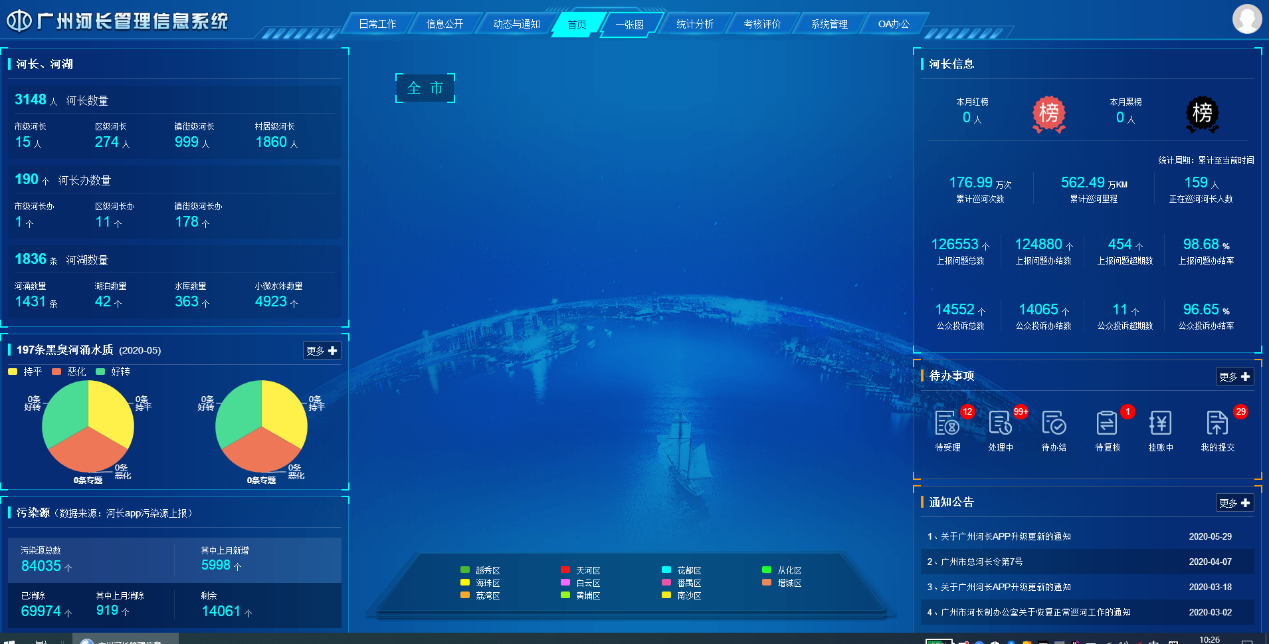Viewport: 1269px width, 644px height.
Task: Click the user avatar in top corner
Action: click(1247, 18)
